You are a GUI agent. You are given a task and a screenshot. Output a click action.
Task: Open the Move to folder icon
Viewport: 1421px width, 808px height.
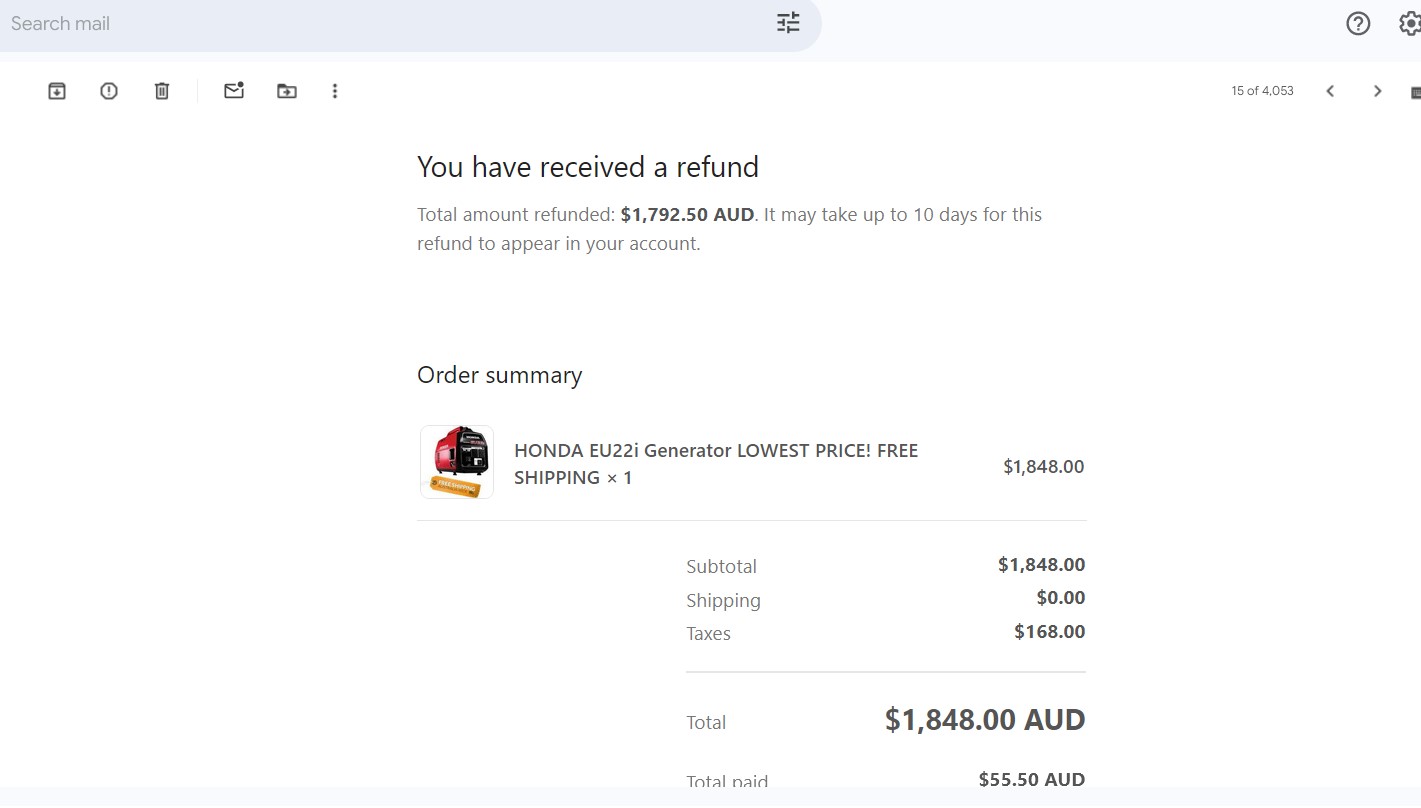pyautogui.click(x=287, y=91)
